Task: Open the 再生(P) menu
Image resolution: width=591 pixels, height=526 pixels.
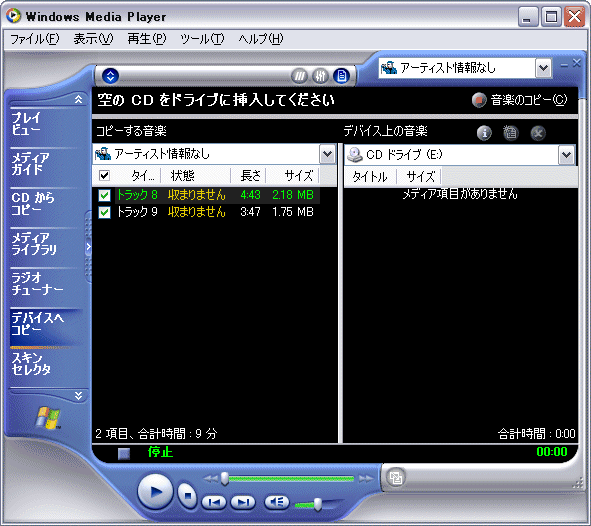Action: [147, 39]
